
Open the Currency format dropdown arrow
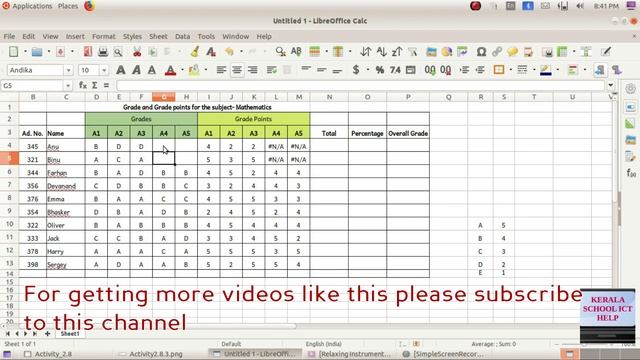tap(368, 70)
